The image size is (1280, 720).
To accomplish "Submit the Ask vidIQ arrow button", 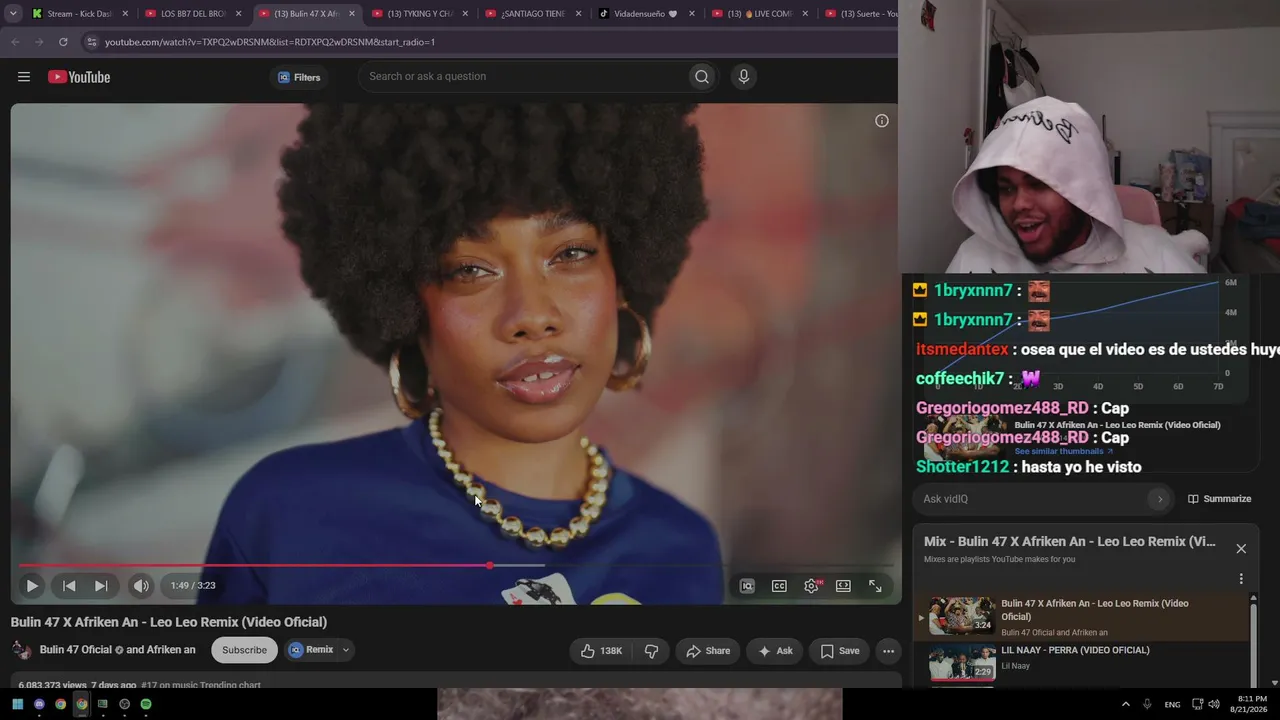I will (x=1159, y=499).
